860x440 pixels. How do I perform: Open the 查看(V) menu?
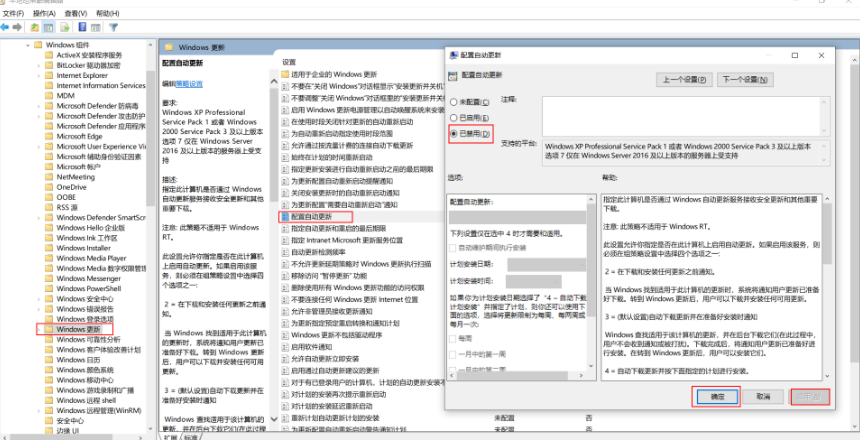76,13
